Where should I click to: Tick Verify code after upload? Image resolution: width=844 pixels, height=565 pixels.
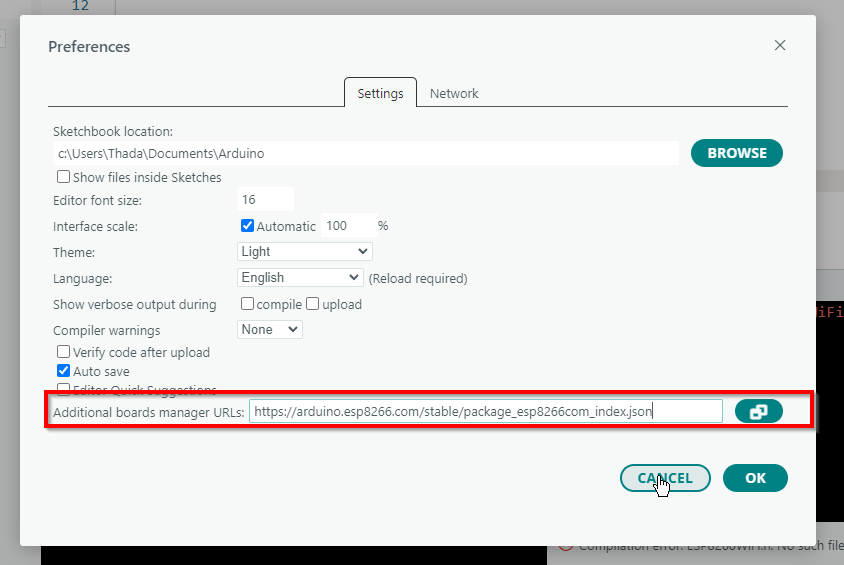(64, 352)
